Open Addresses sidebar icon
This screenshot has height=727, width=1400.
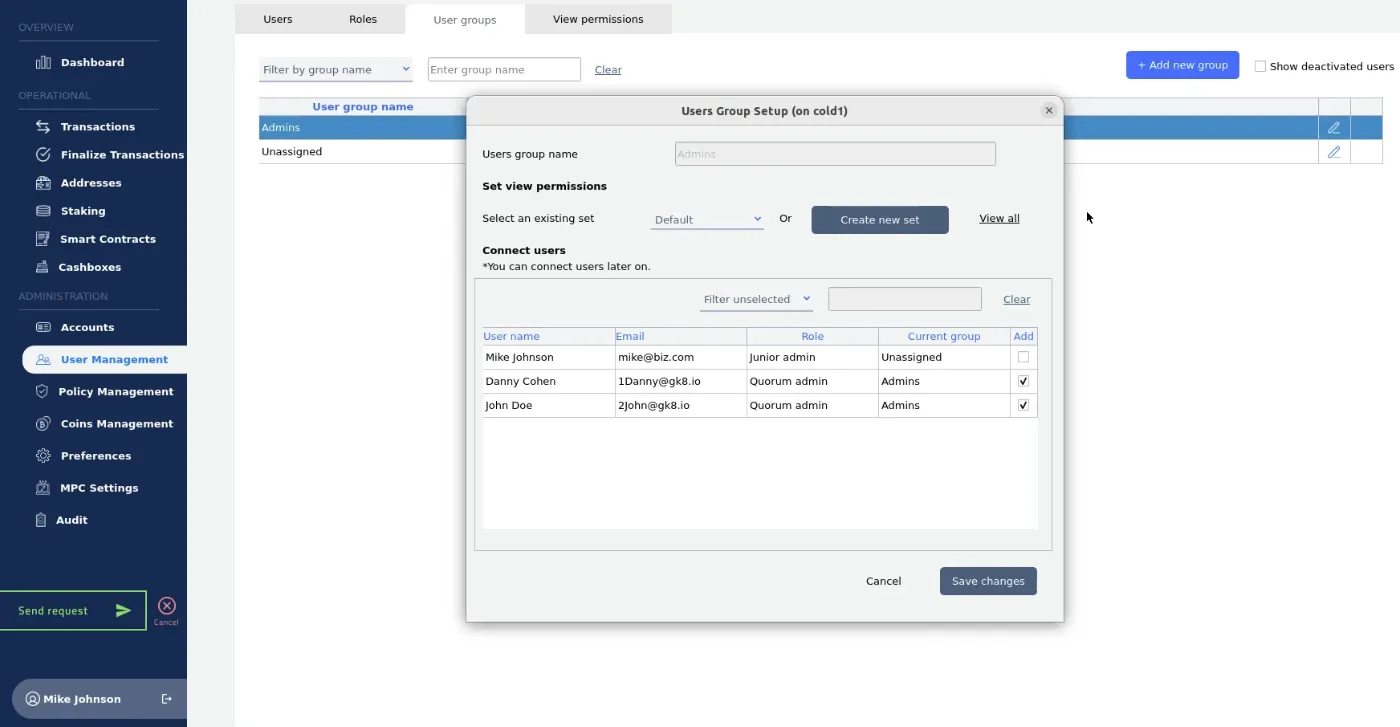(x=43, y=183)
